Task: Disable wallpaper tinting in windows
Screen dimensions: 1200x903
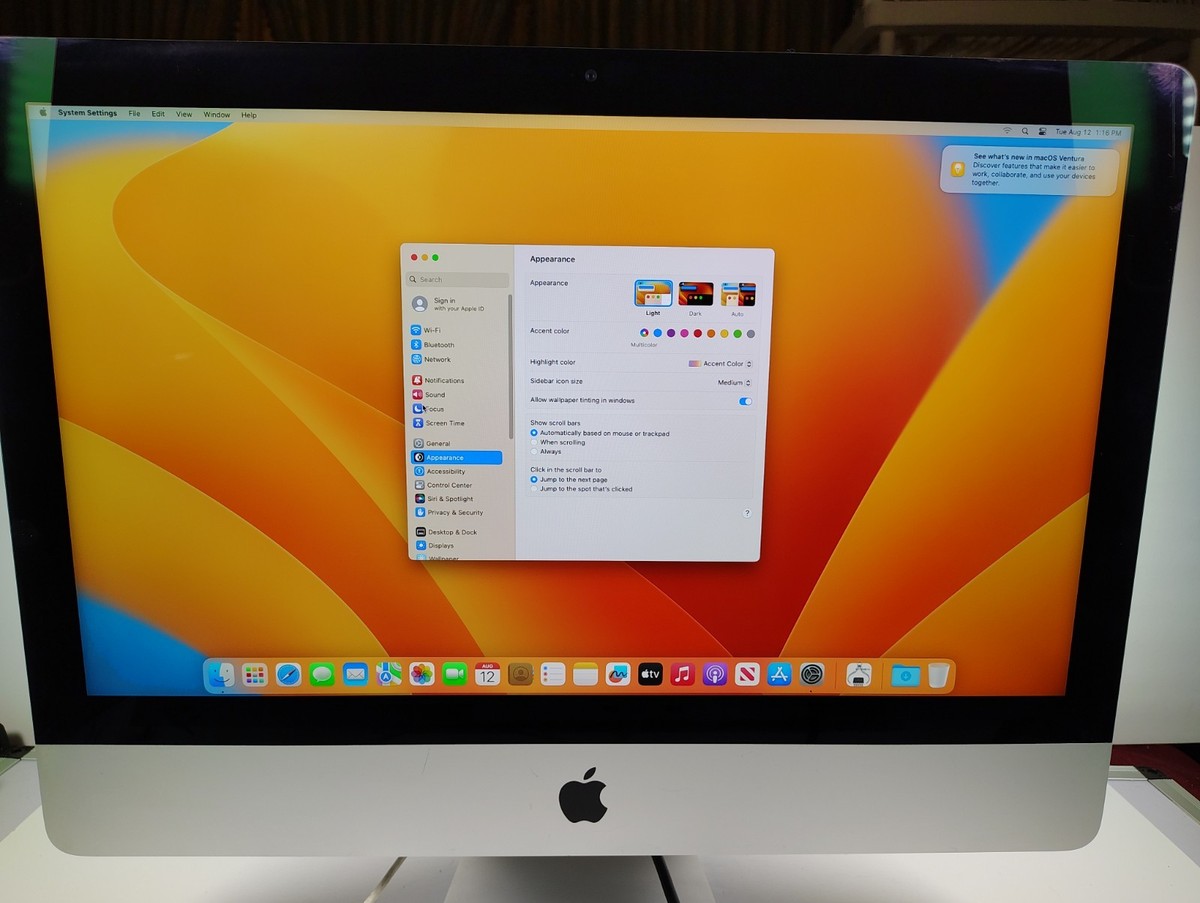Action: [745, 401]
